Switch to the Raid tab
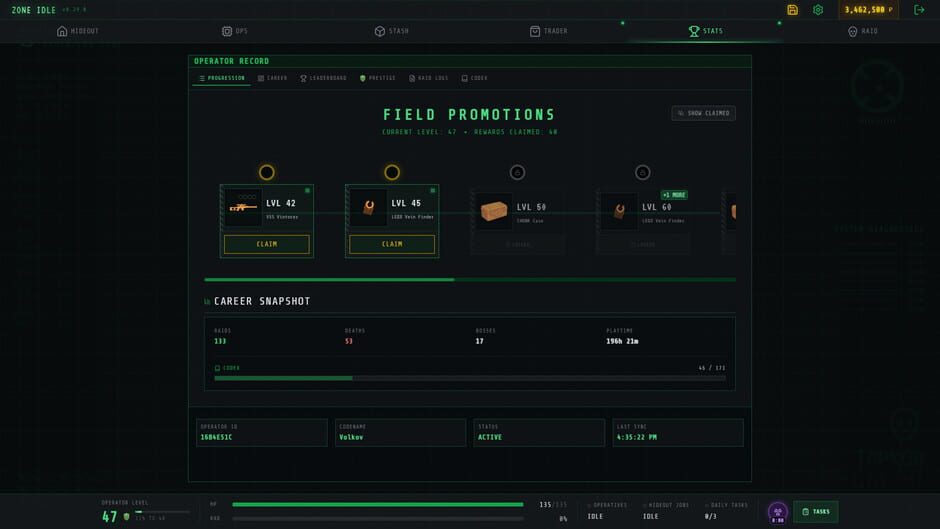The image size is (940, 529). coord(863,31)
